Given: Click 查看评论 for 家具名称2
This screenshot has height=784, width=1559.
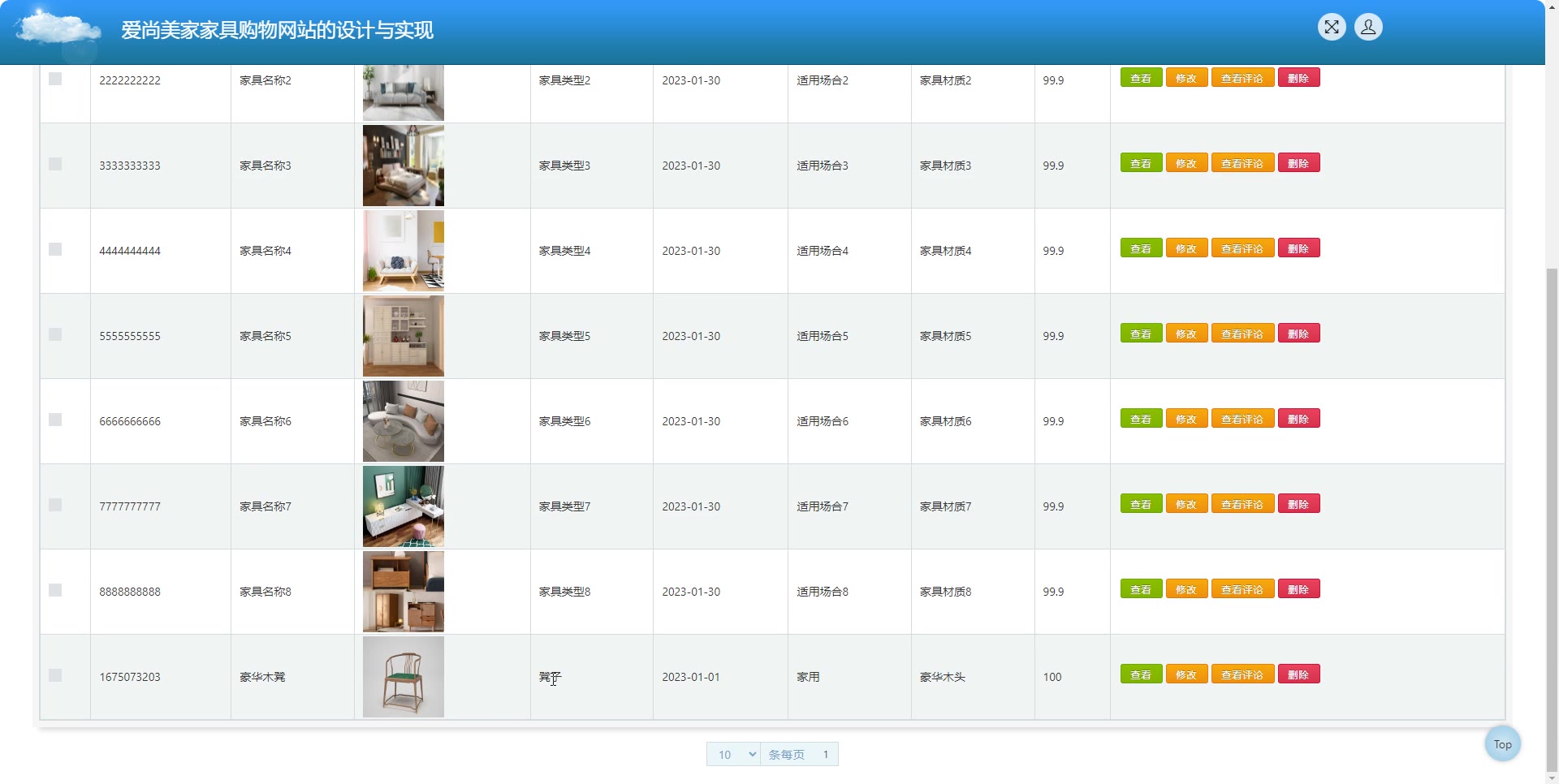Looking at the screenshot, I should 1242,78.
